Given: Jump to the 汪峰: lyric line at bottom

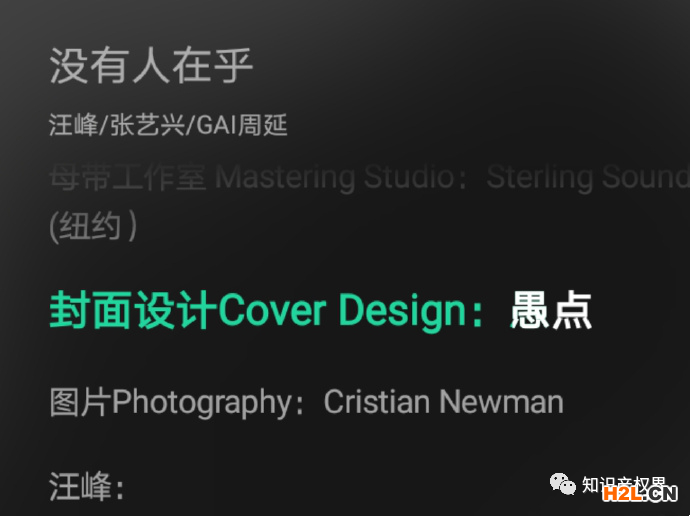Looking at the screenshot, I should [87, 487].
